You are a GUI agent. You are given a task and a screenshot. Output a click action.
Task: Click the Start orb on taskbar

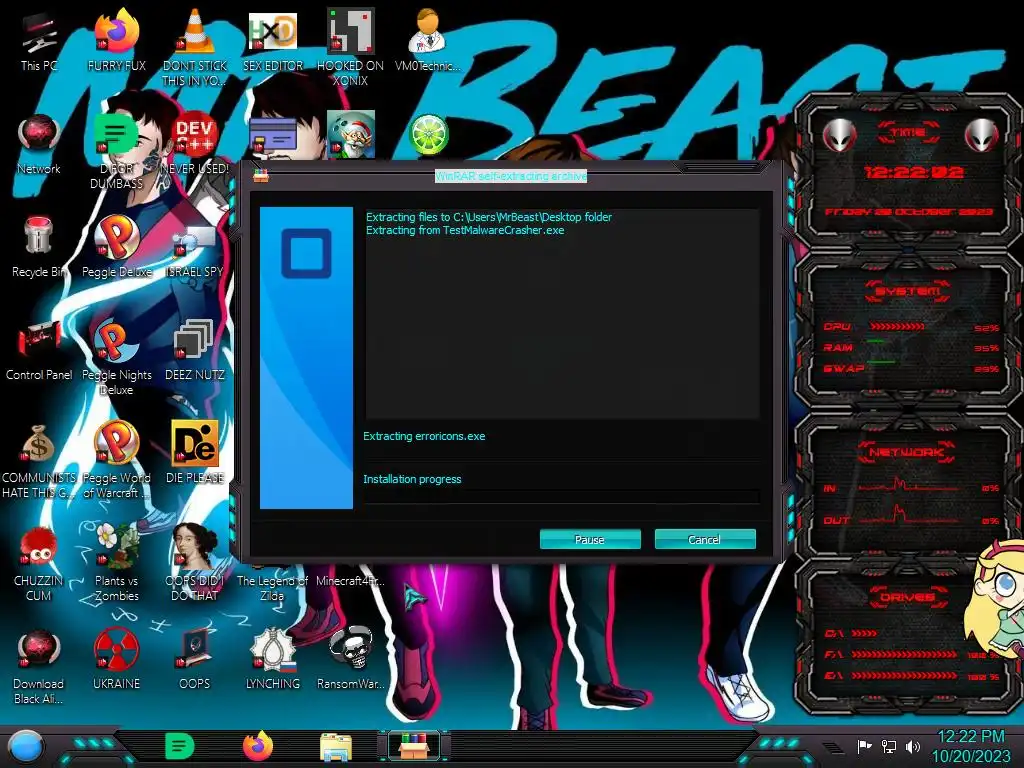pyautogui.click(x=25, y=746)
